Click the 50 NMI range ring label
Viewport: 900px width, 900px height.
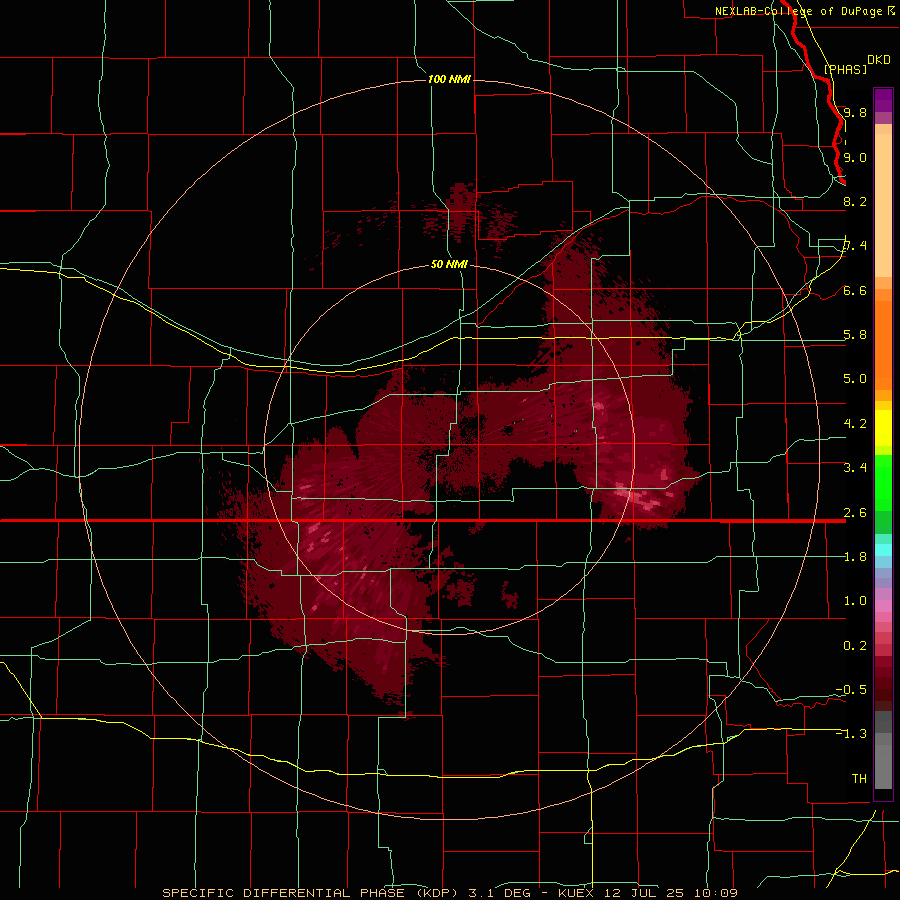click(x=449, y=264)
